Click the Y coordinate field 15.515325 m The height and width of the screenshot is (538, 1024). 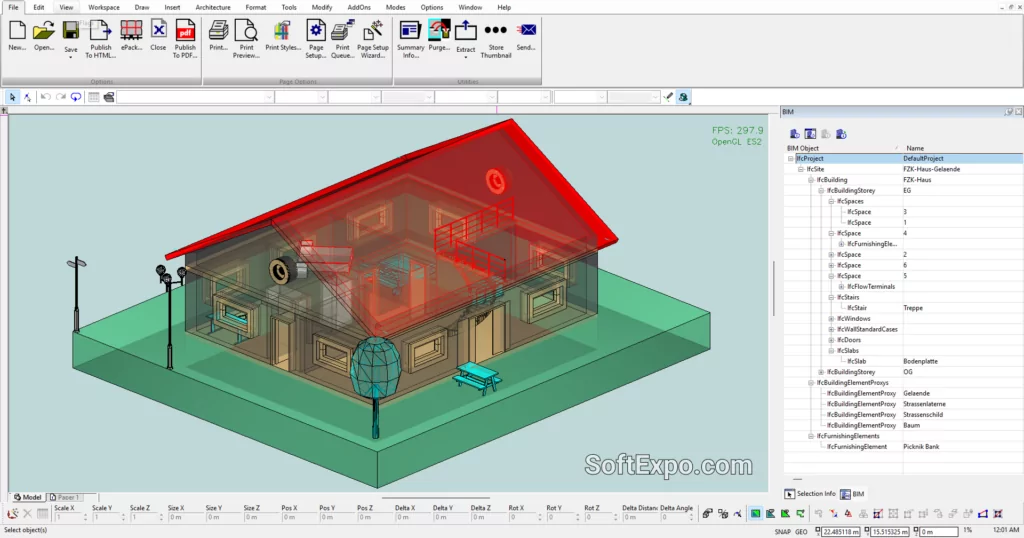(890, 532)
